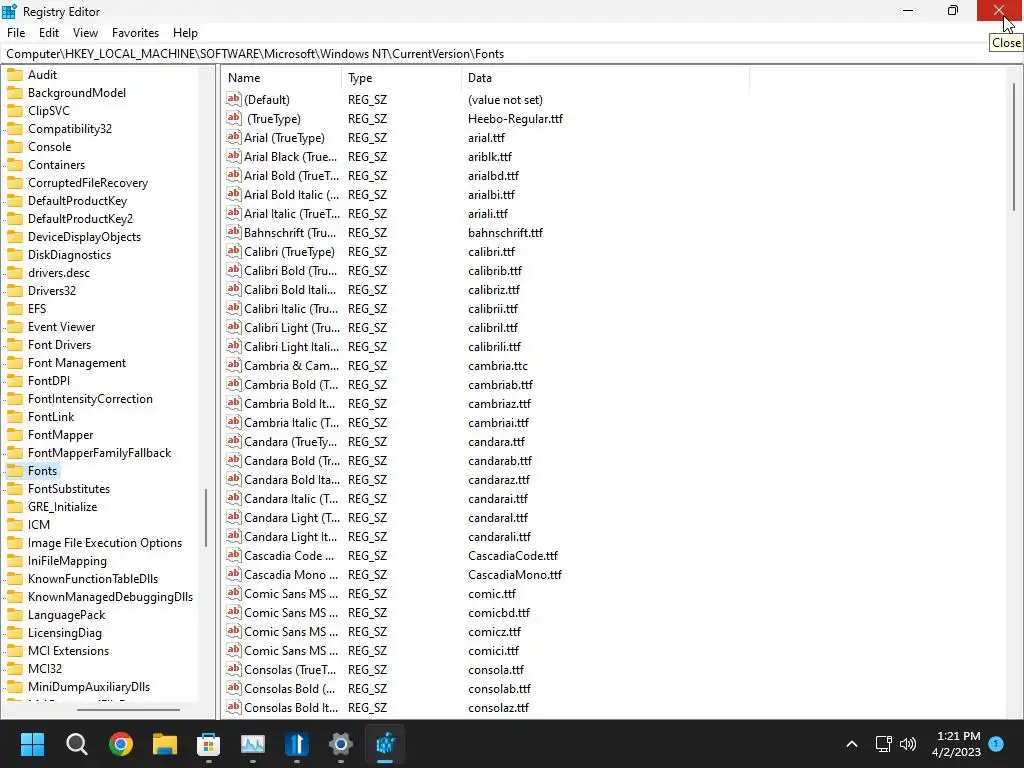
Task: Click the tree pane horizontal scrollbar
Action: coord(128,709)
